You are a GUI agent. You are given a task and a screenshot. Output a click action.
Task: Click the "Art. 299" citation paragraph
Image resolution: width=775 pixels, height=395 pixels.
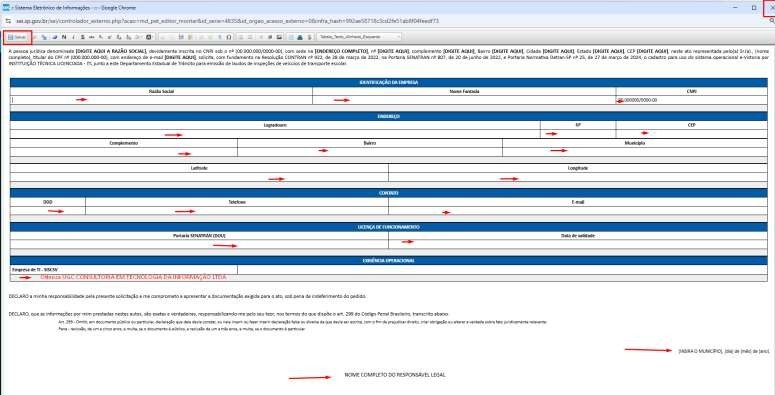(x=302, y=322)
